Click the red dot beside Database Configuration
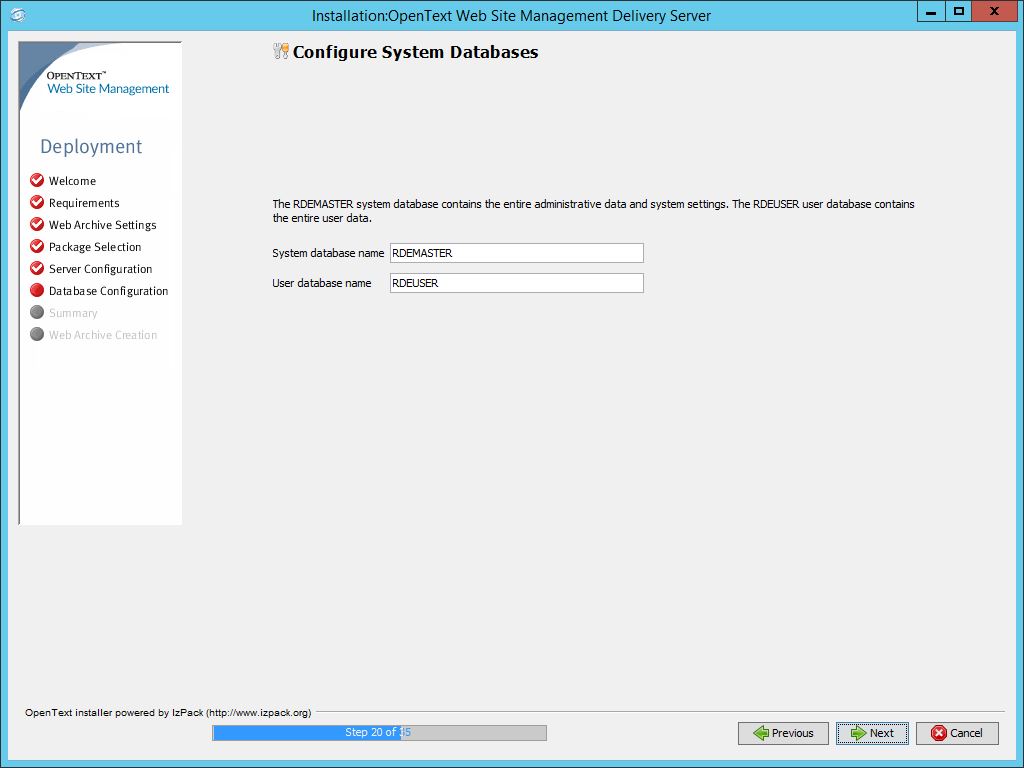 [37, 290]
